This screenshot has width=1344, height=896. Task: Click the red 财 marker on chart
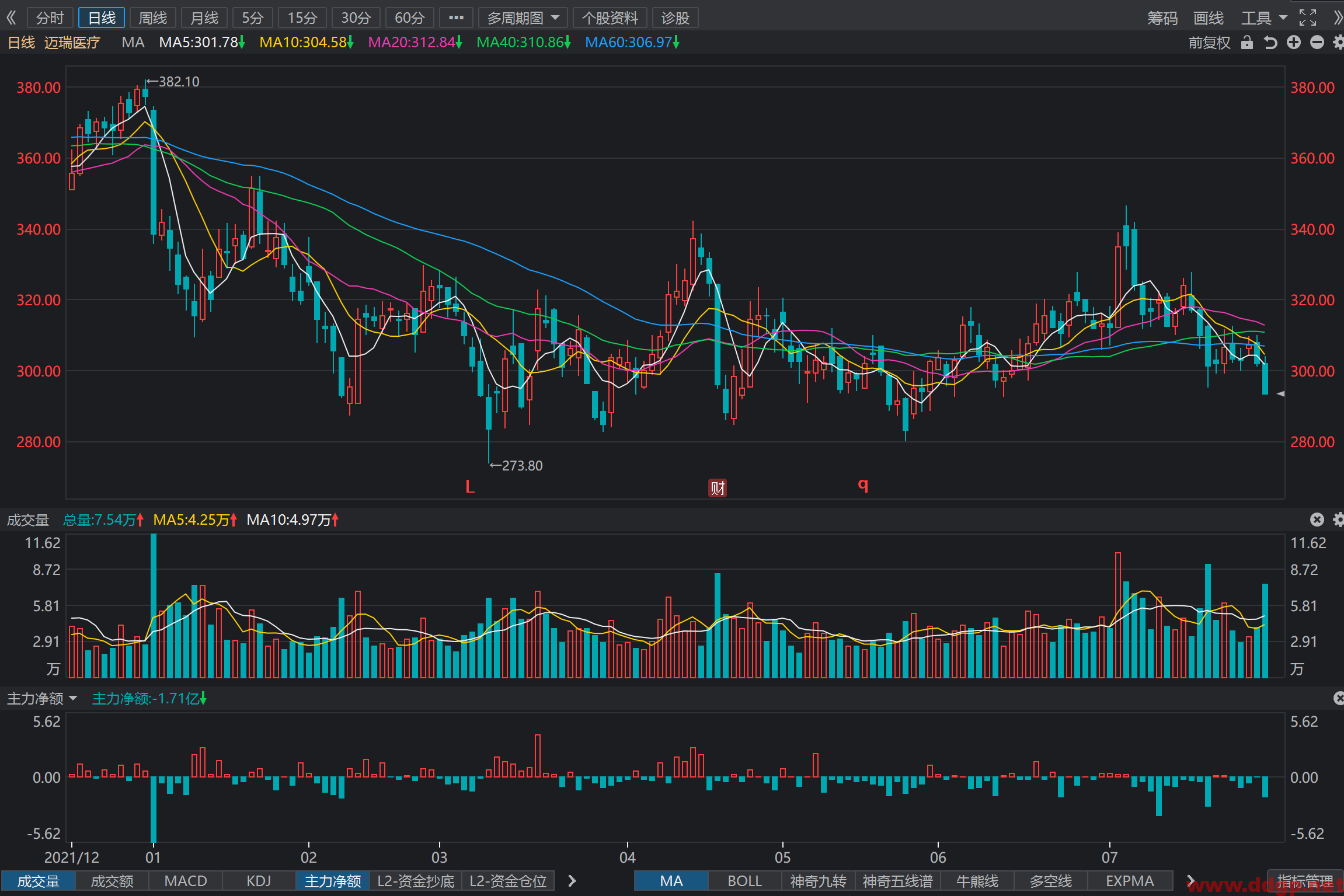point(718,488)
